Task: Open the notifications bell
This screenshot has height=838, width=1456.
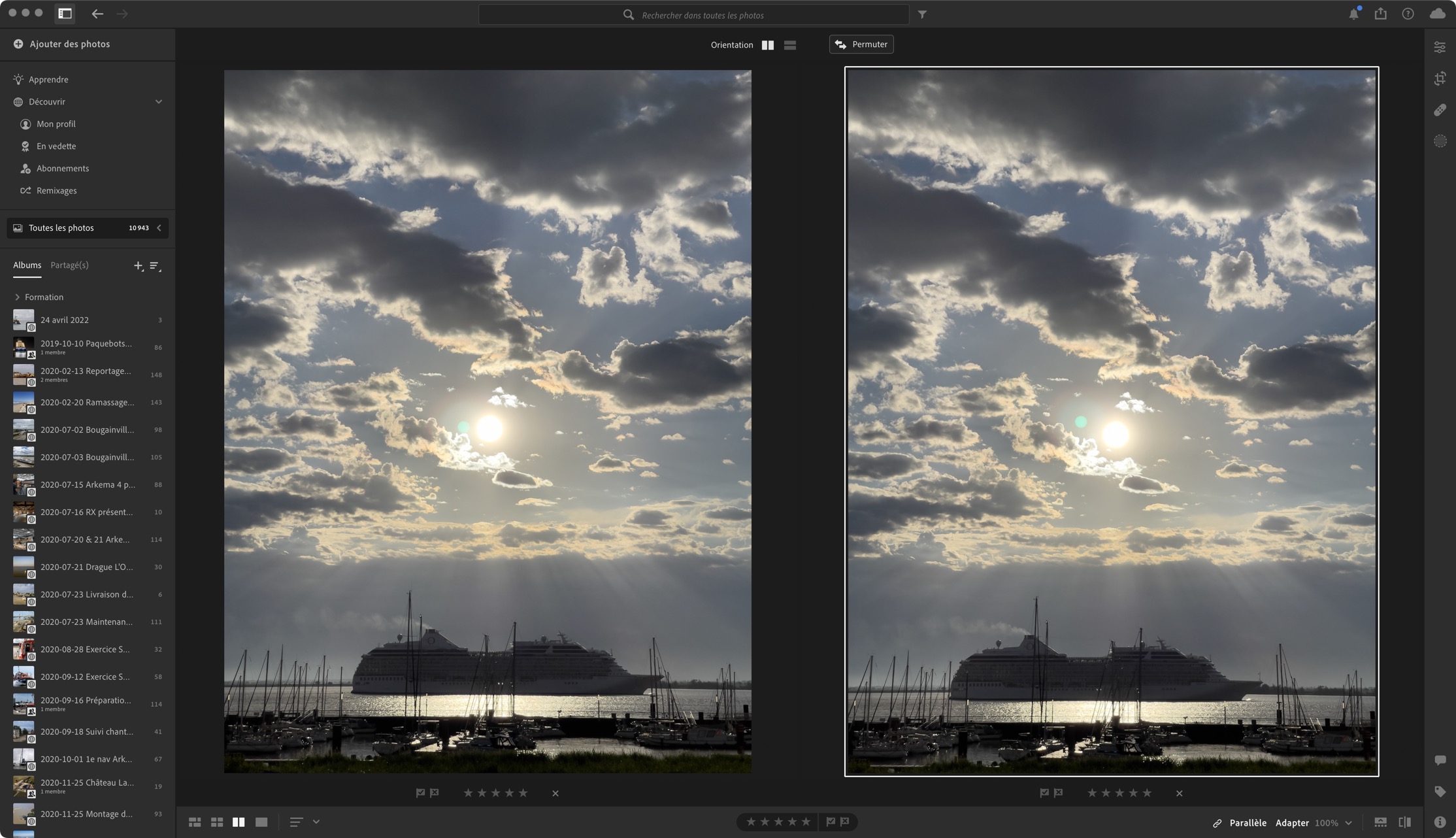Action: (x=1353, y=14)
